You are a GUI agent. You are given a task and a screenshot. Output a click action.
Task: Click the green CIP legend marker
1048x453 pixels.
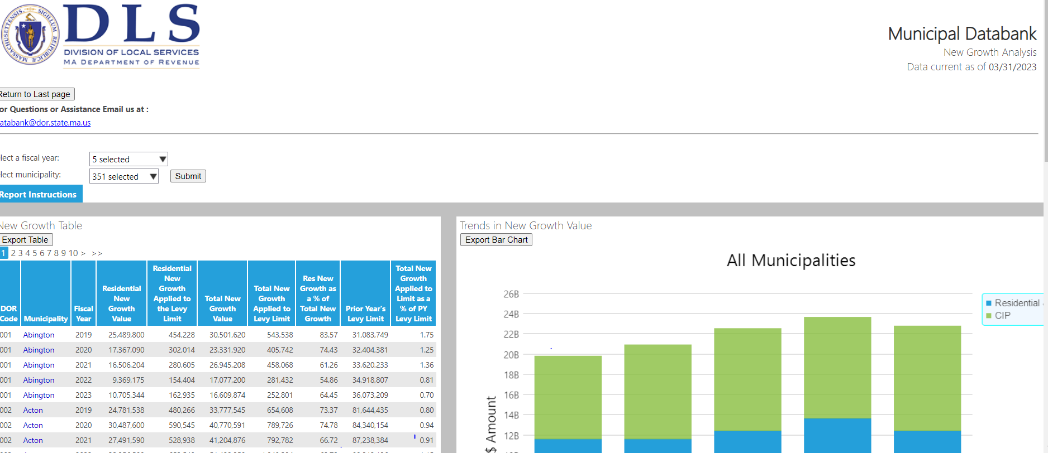pos(988,315)
